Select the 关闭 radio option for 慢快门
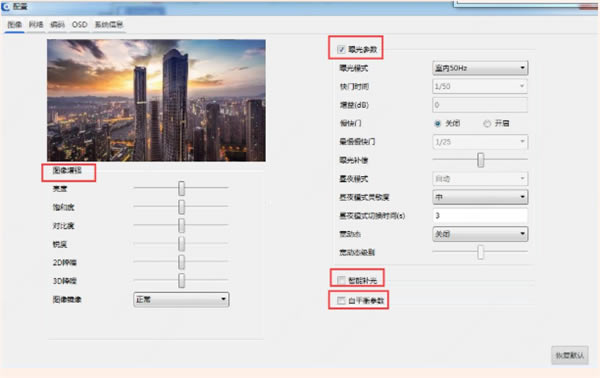 [437, 124]
